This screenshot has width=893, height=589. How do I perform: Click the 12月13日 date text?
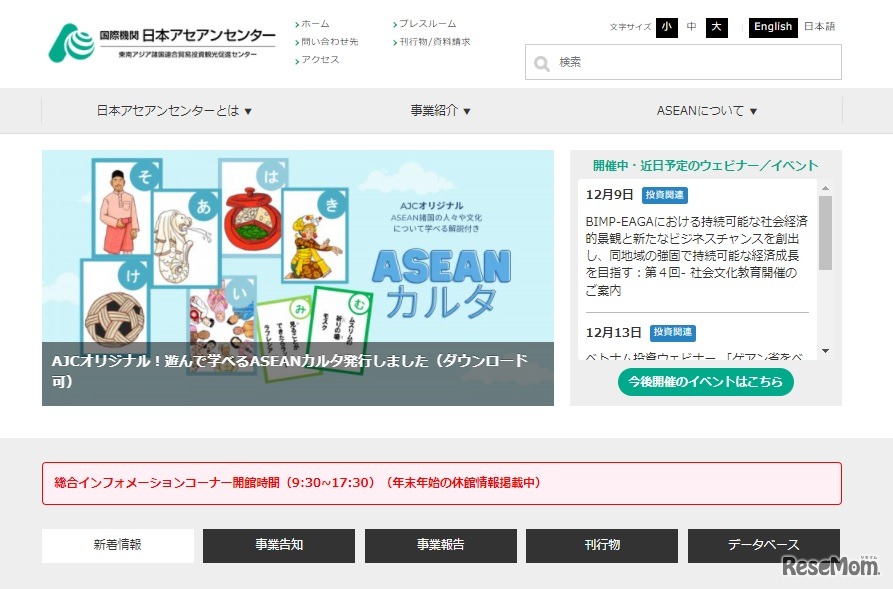tap(613, 333)
